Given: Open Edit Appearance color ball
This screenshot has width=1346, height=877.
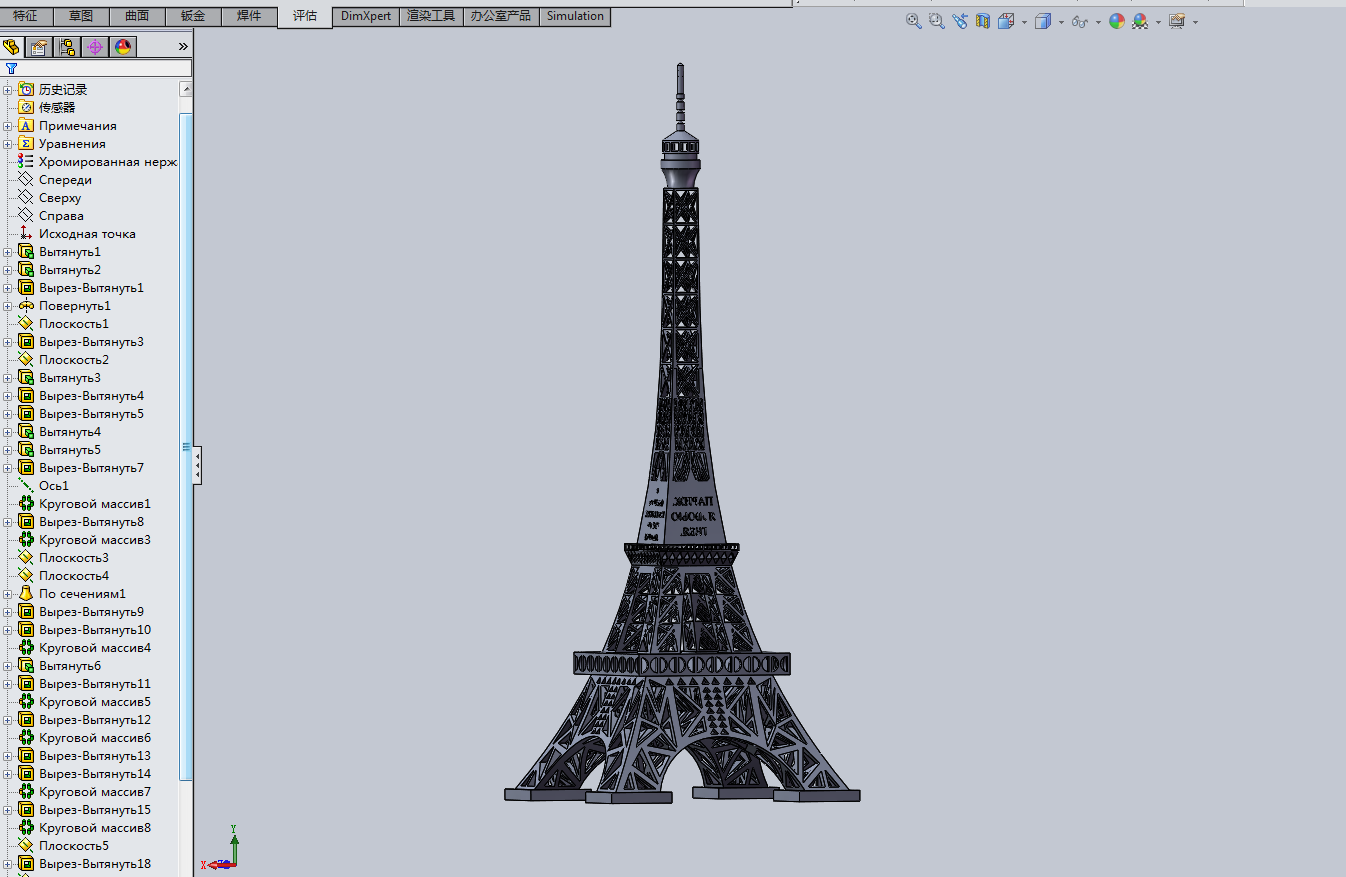Looking at the screenshot, I should (x=1117, y=21).
